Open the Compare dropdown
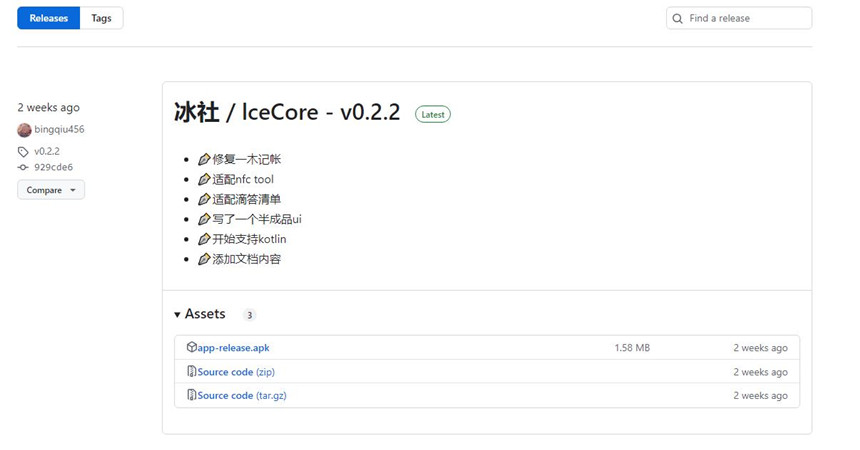 [51, 190]
